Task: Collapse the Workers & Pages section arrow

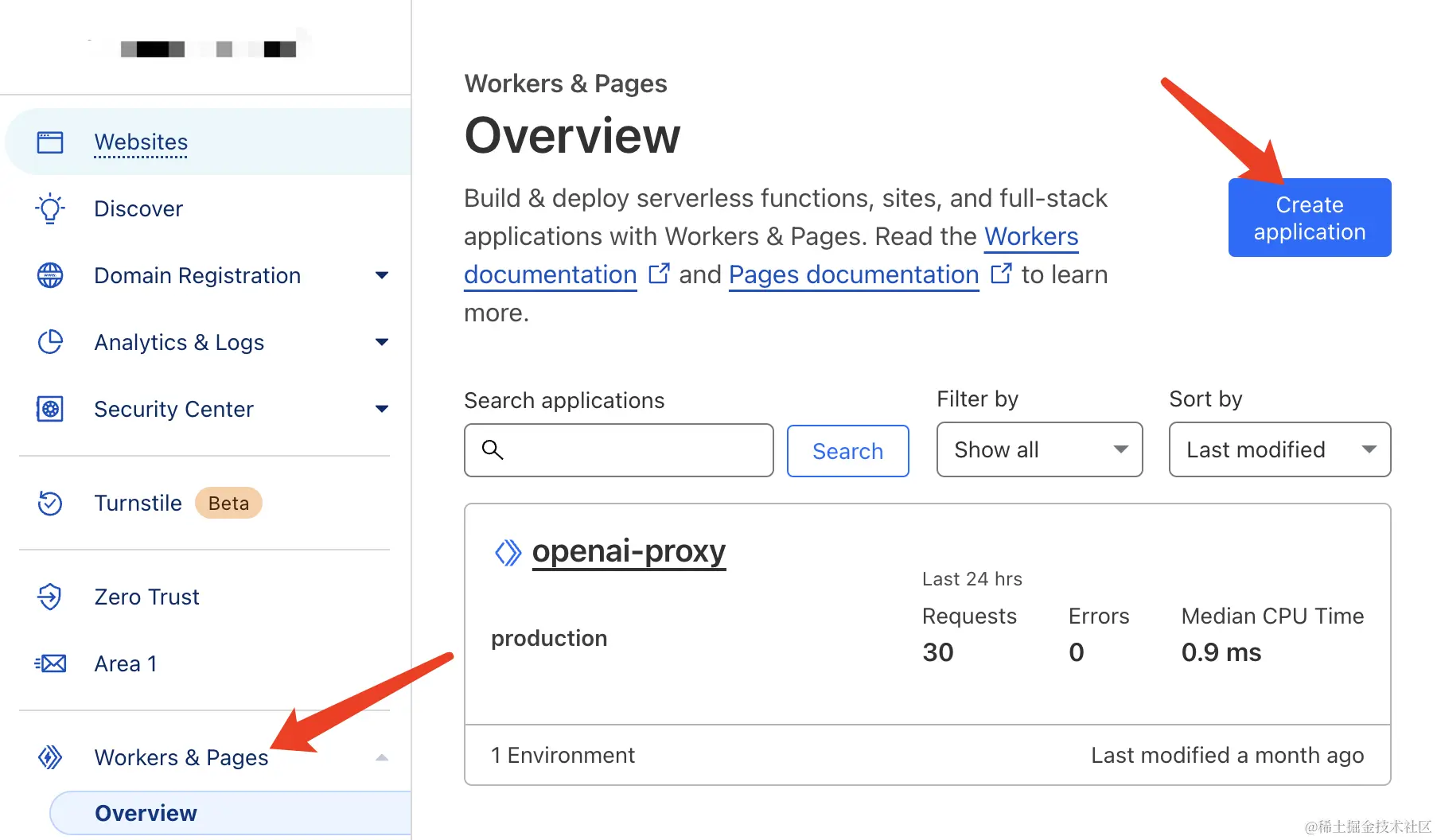Action: pos(382,757)
